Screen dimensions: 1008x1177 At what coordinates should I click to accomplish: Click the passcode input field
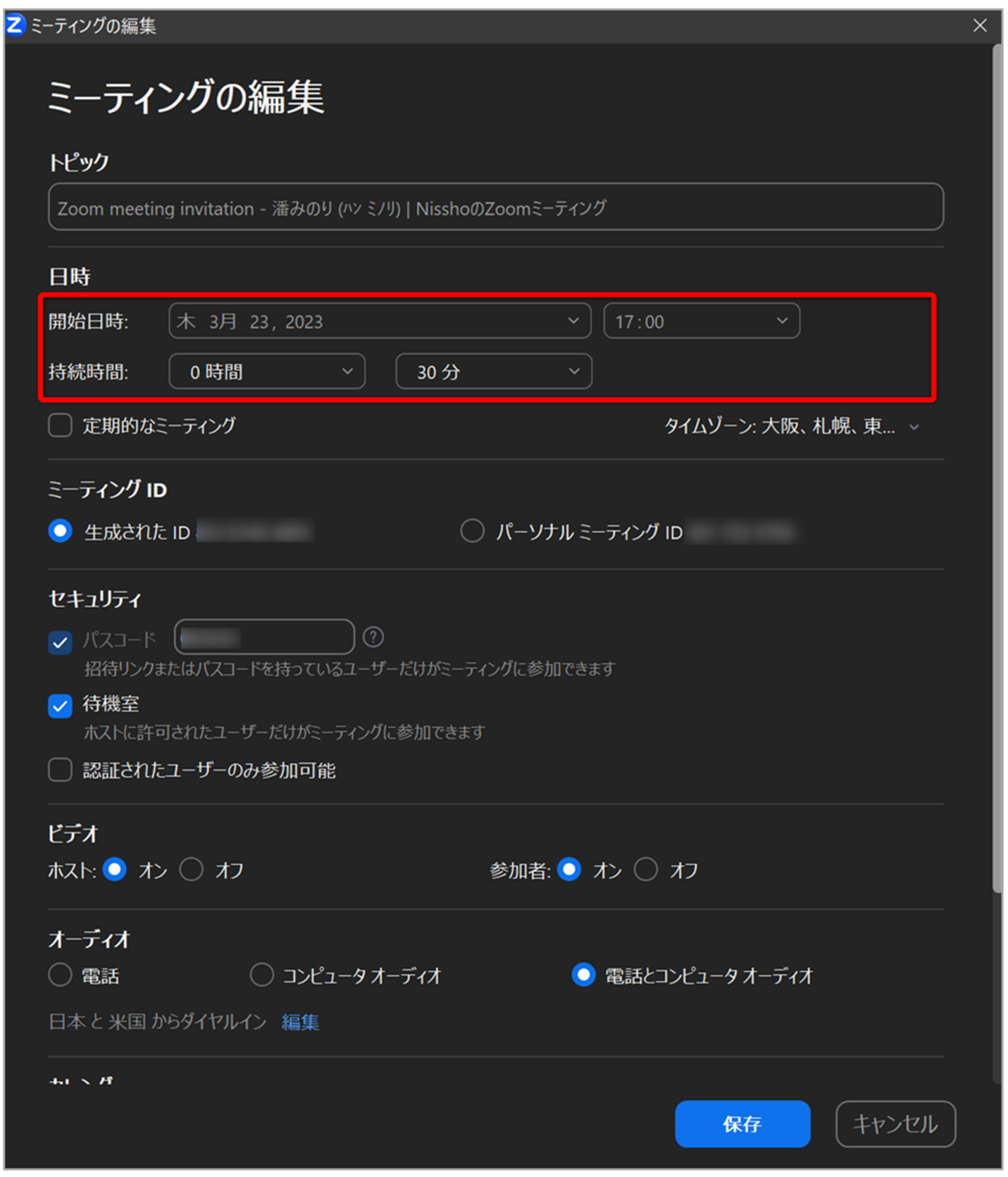point(264,637)
